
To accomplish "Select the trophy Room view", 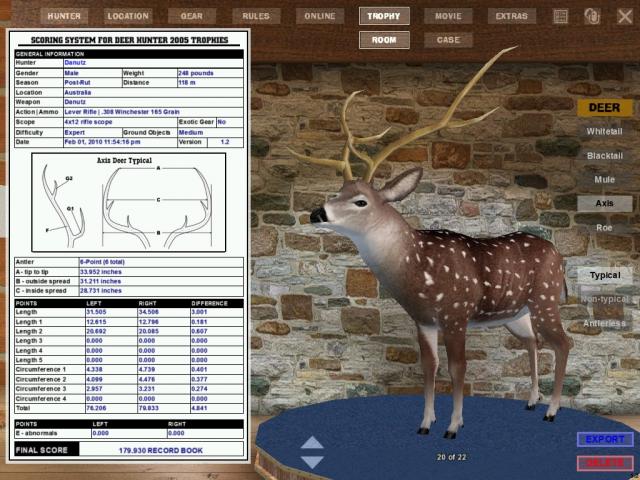I will [384, 40].
